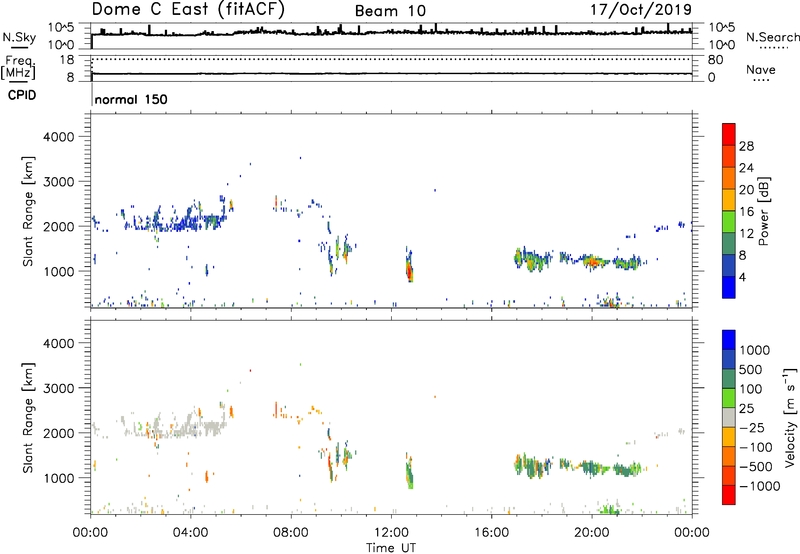
Task: Click the "Velocity [m s-1]" colorbar title
Action: coord(790,417)
